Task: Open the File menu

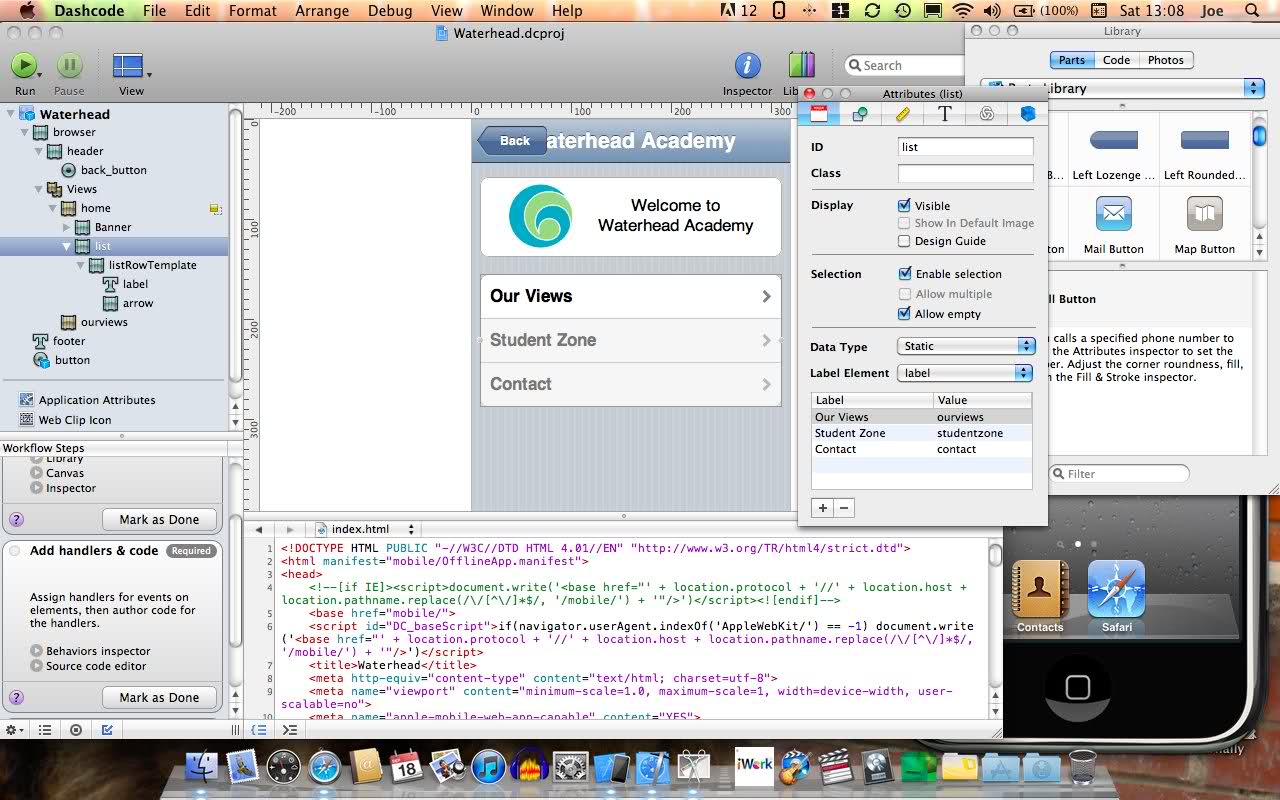Action: (x=154, y=11)
